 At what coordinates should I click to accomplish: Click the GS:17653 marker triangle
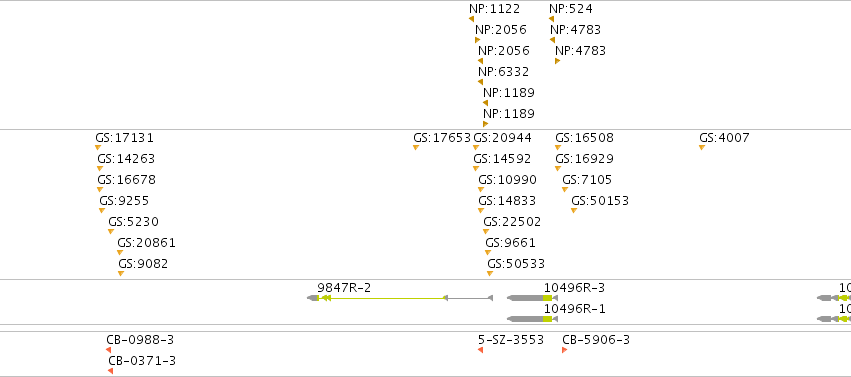pos(416,148)
